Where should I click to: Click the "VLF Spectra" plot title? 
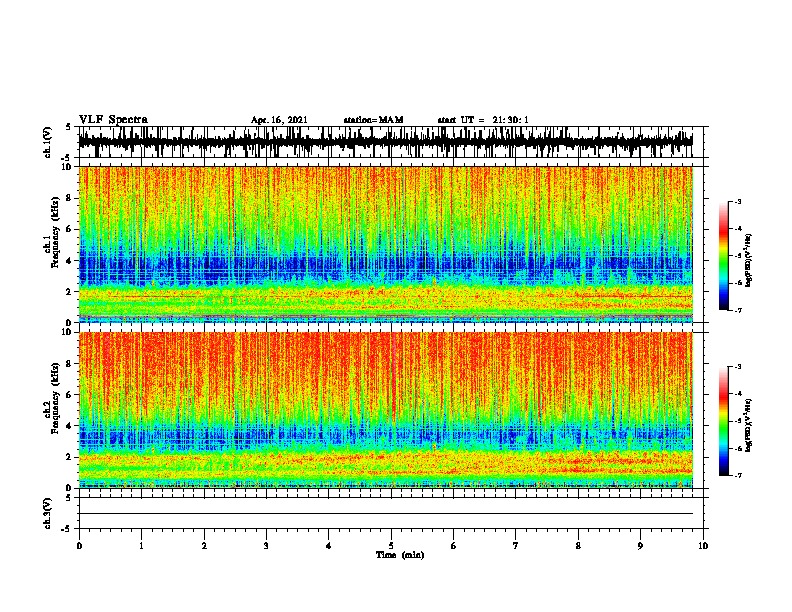pos(113,120)
